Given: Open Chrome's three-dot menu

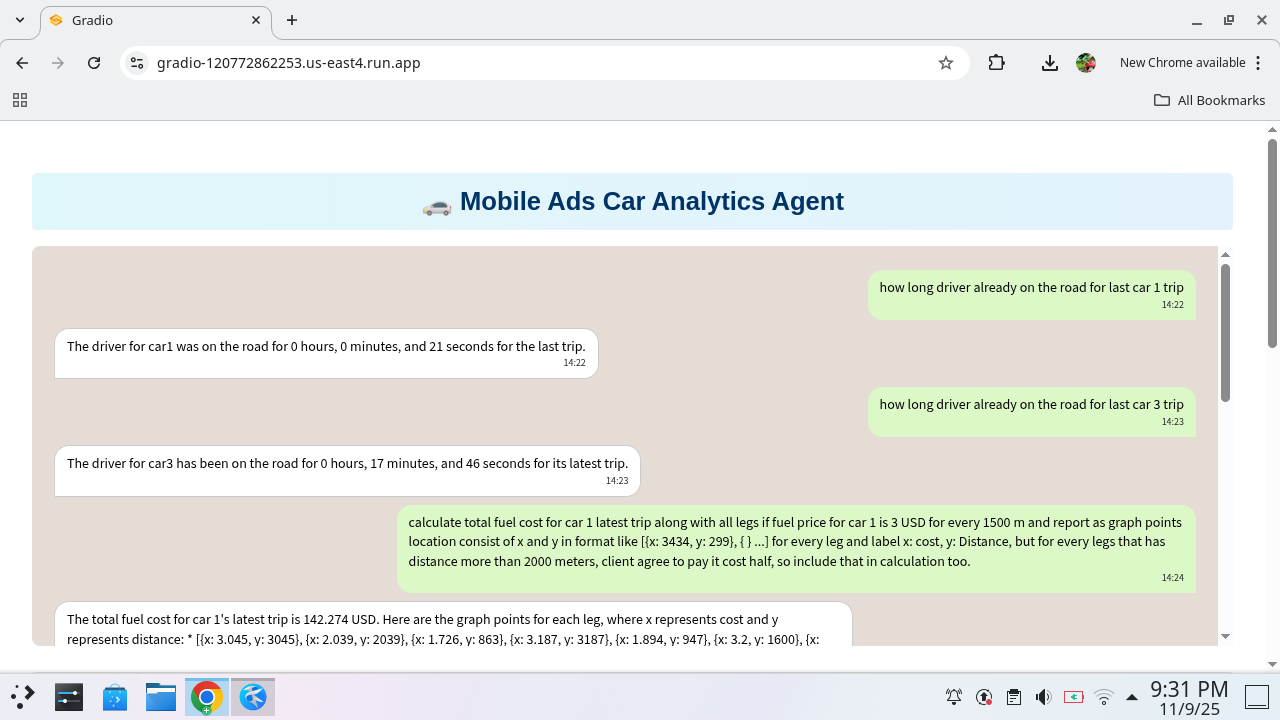Looking at the screenshot, I should [x=1258, y=62].
